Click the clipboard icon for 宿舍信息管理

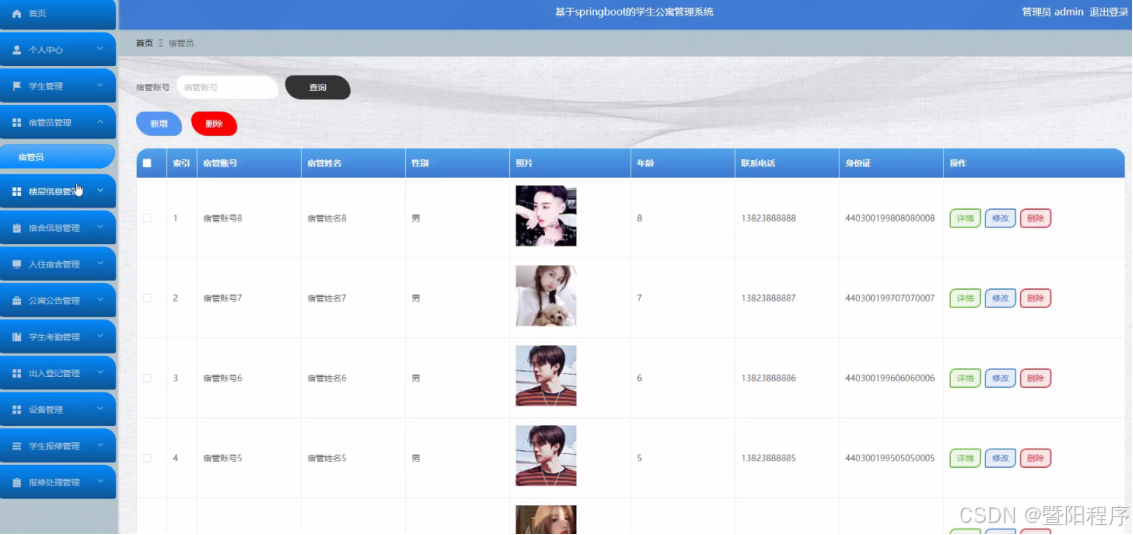pyautogui.click(x=17, y=228)
